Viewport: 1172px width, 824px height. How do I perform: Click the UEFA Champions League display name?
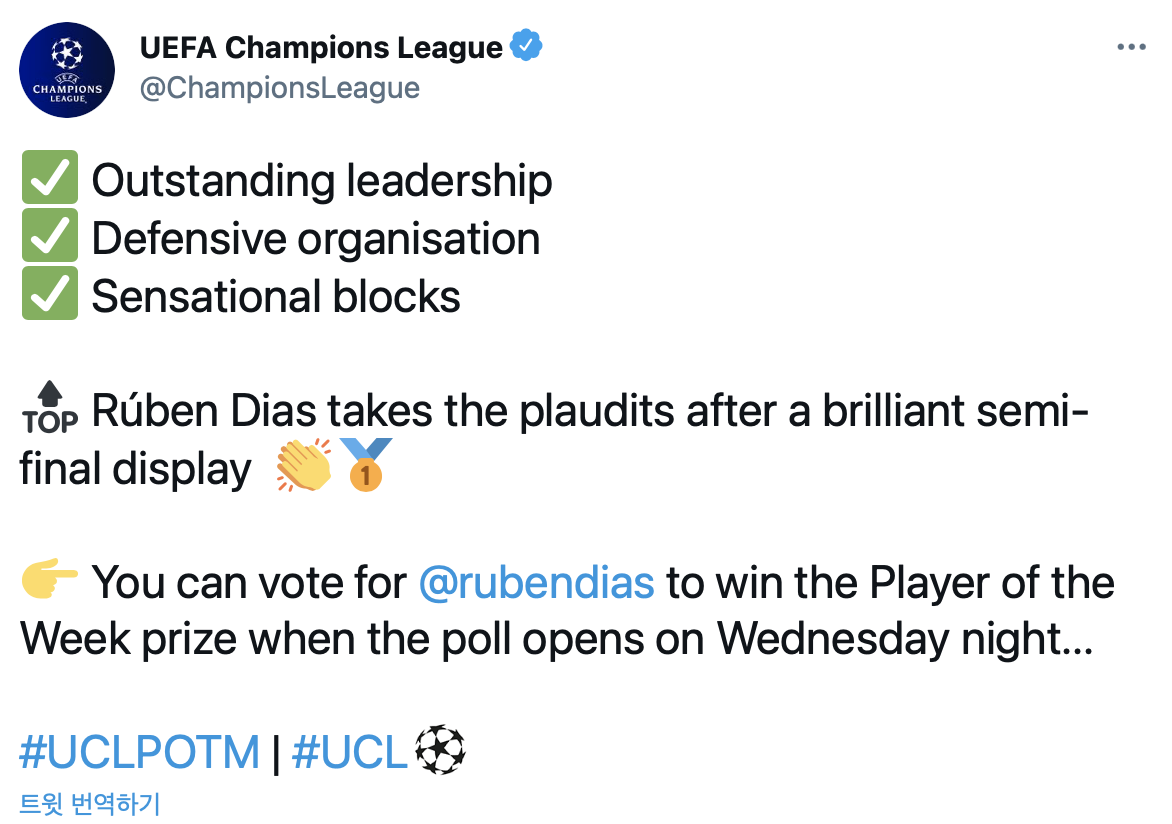point(321,47)
